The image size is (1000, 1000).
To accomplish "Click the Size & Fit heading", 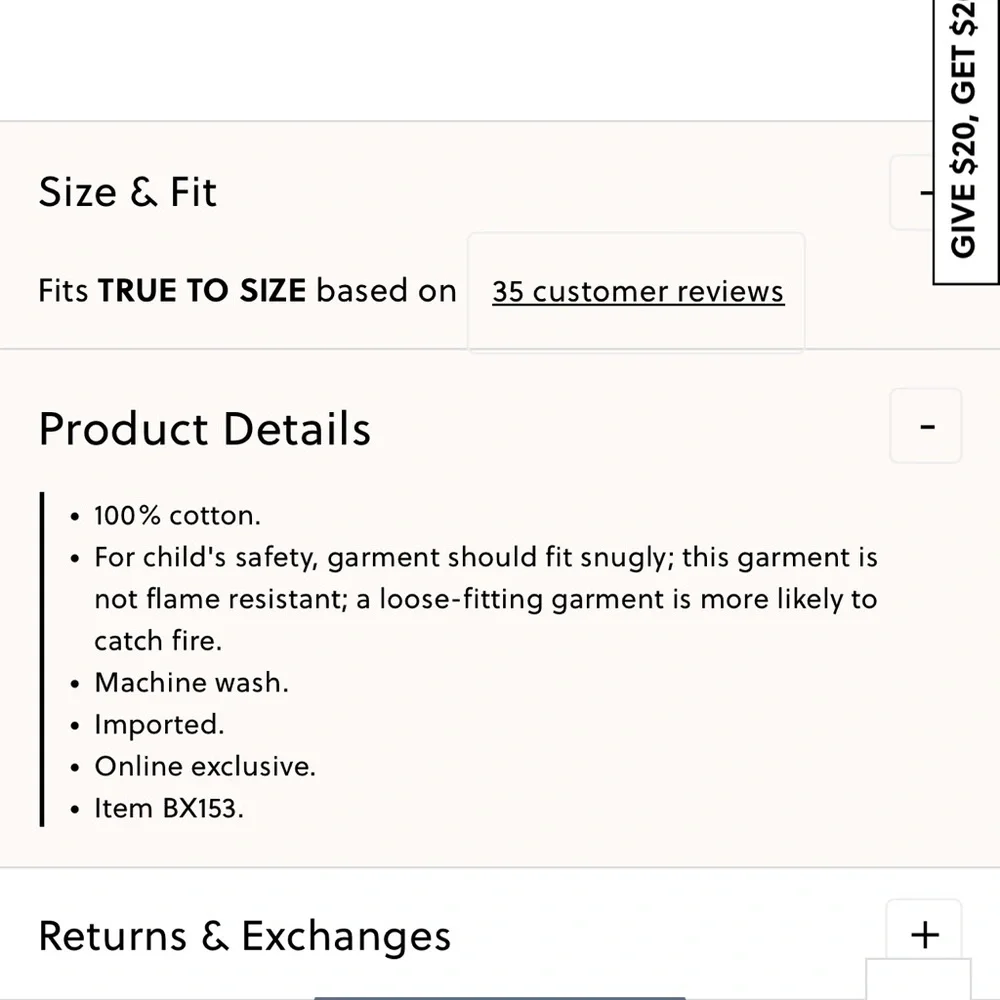I will click(128, 192).
